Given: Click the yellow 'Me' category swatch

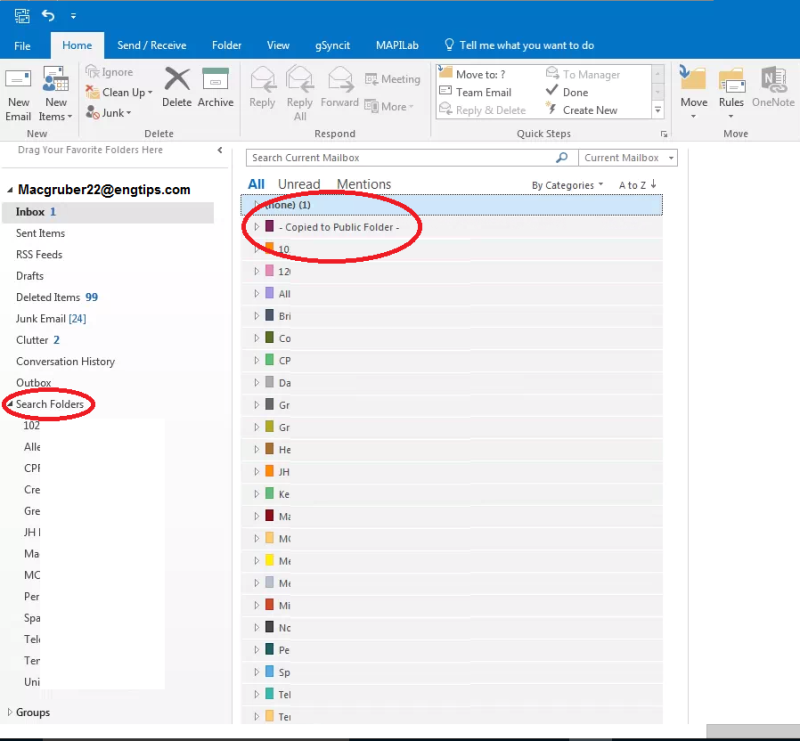Looking at the screenshot, I should [269, 560].
